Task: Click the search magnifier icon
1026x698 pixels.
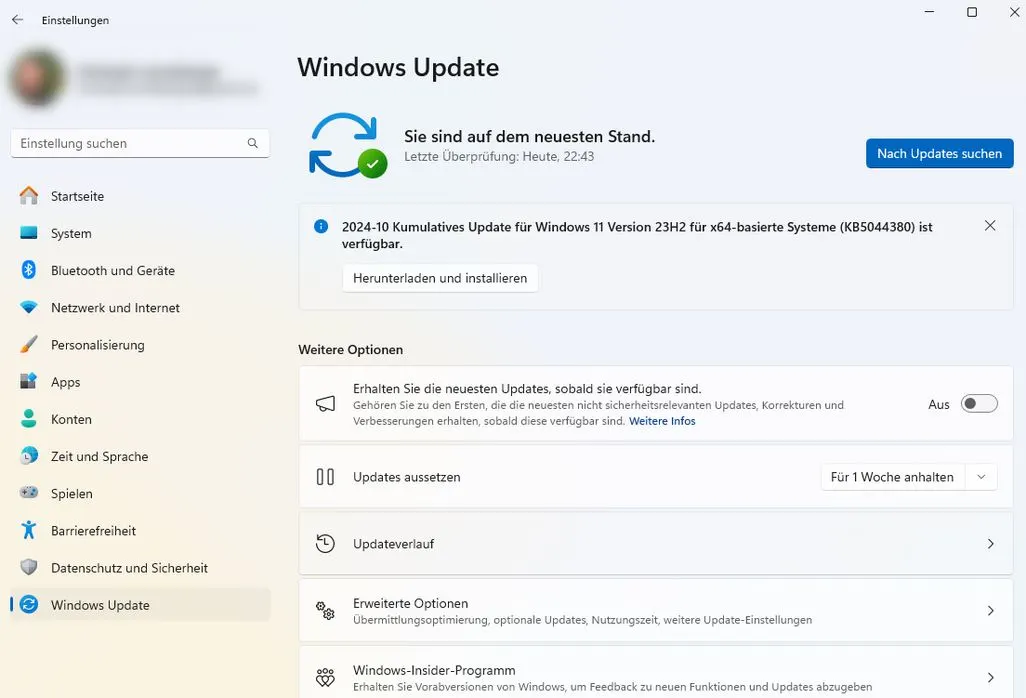Action: (253, 143)
